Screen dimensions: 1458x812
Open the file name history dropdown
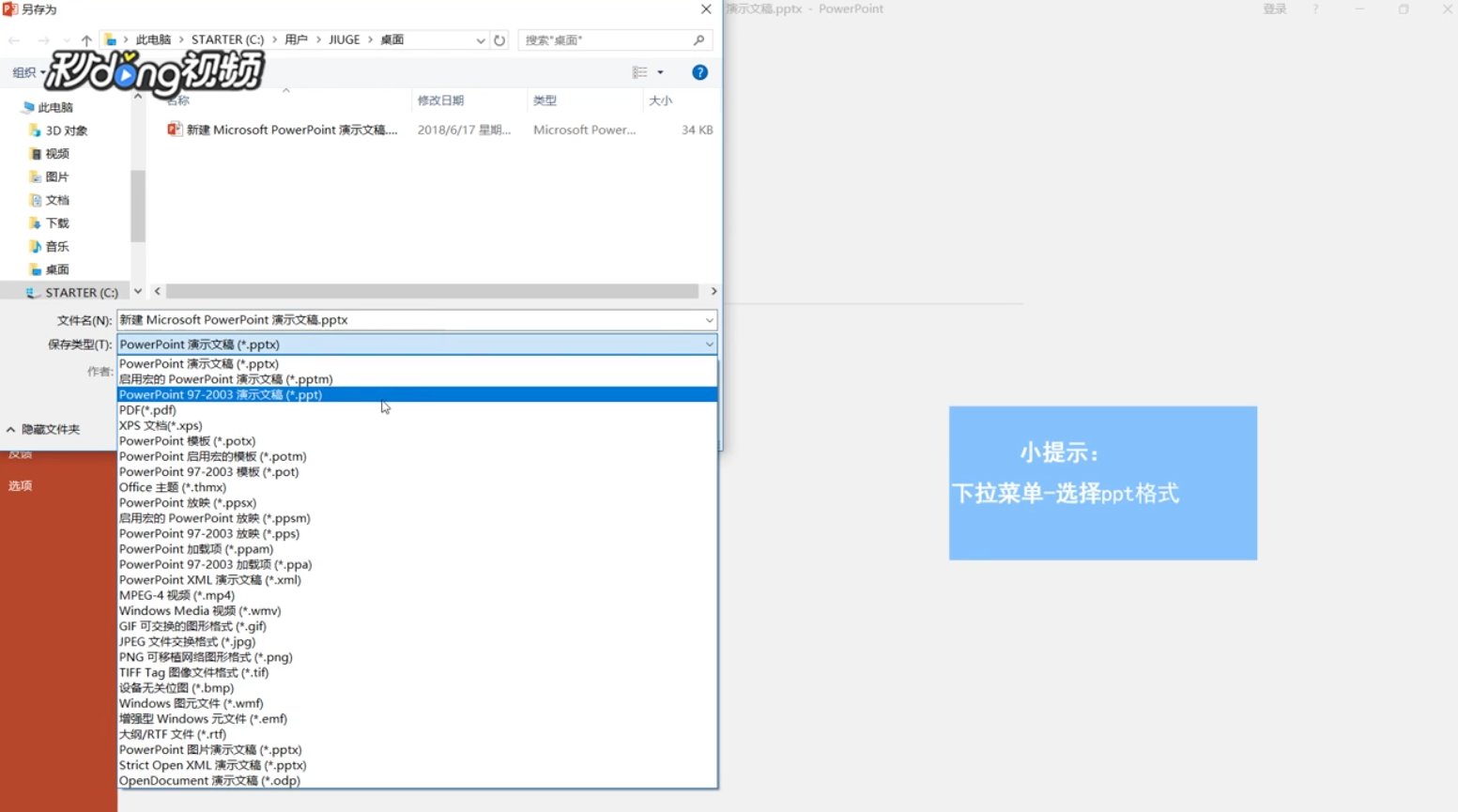709,320
